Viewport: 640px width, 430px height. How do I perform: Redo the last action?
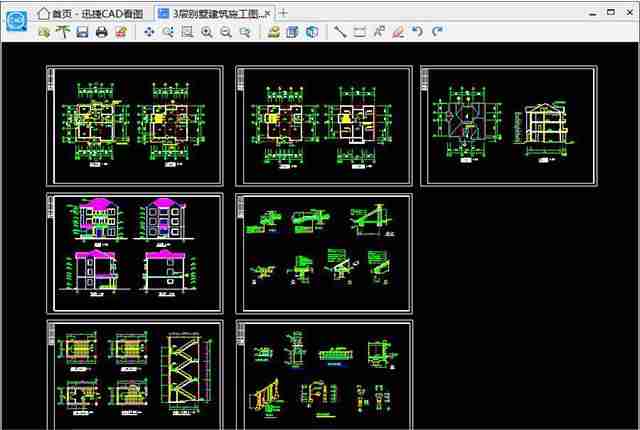tap(437, 31)
